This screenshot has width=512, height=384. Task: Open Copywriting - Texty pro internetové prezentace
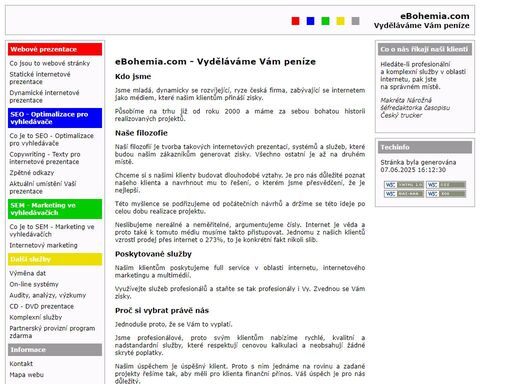(45, 158)
